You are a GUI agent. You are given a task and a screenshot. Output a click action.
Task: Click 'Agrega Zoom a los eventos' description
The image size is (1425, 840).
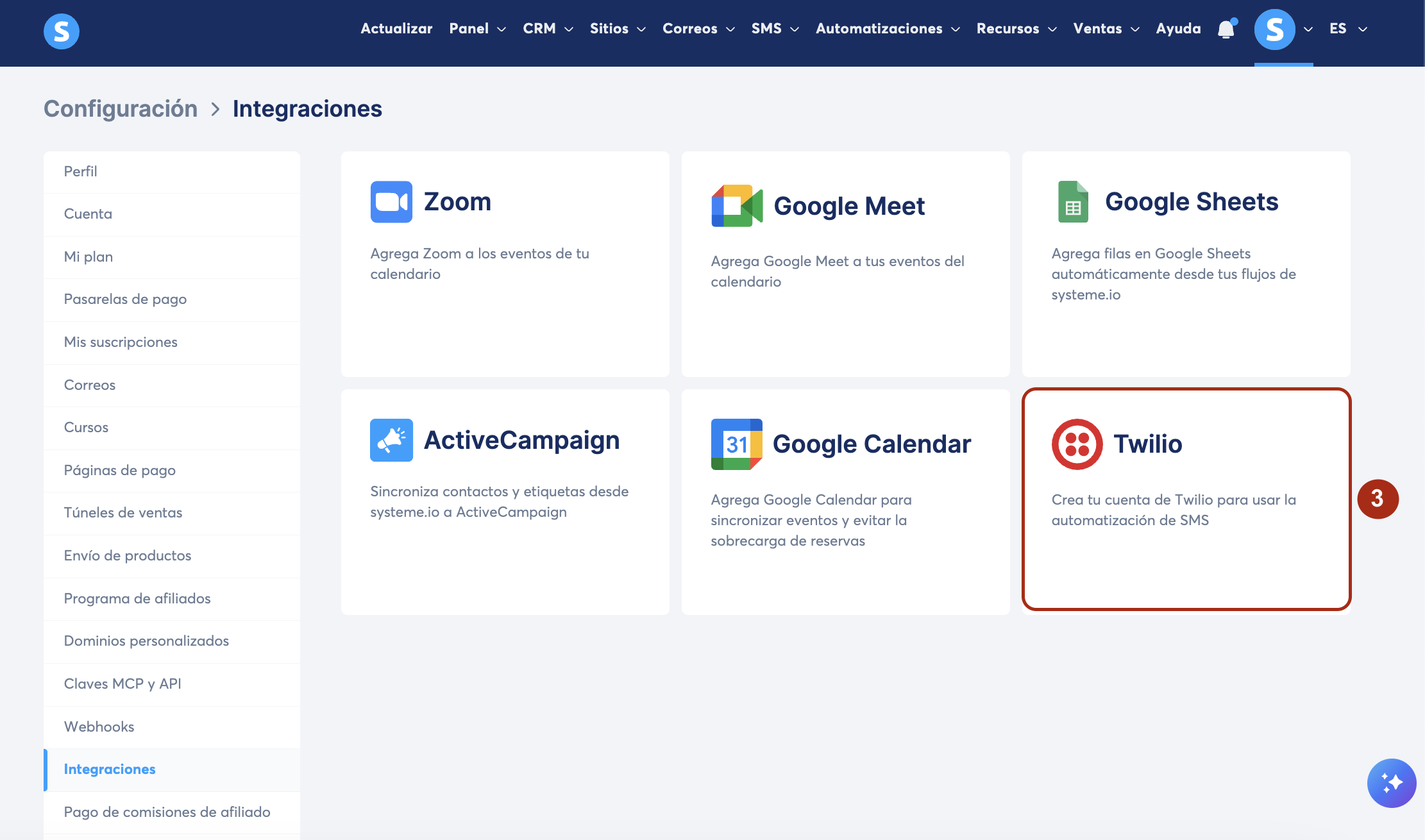tap(480, 264)
